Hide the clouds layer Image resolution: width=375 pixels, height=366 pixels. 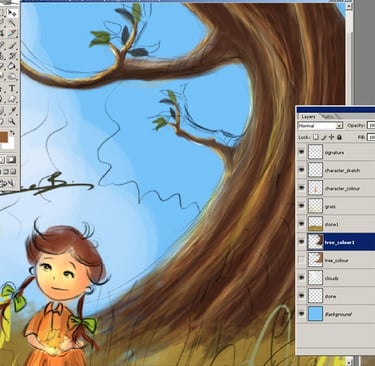302,278
